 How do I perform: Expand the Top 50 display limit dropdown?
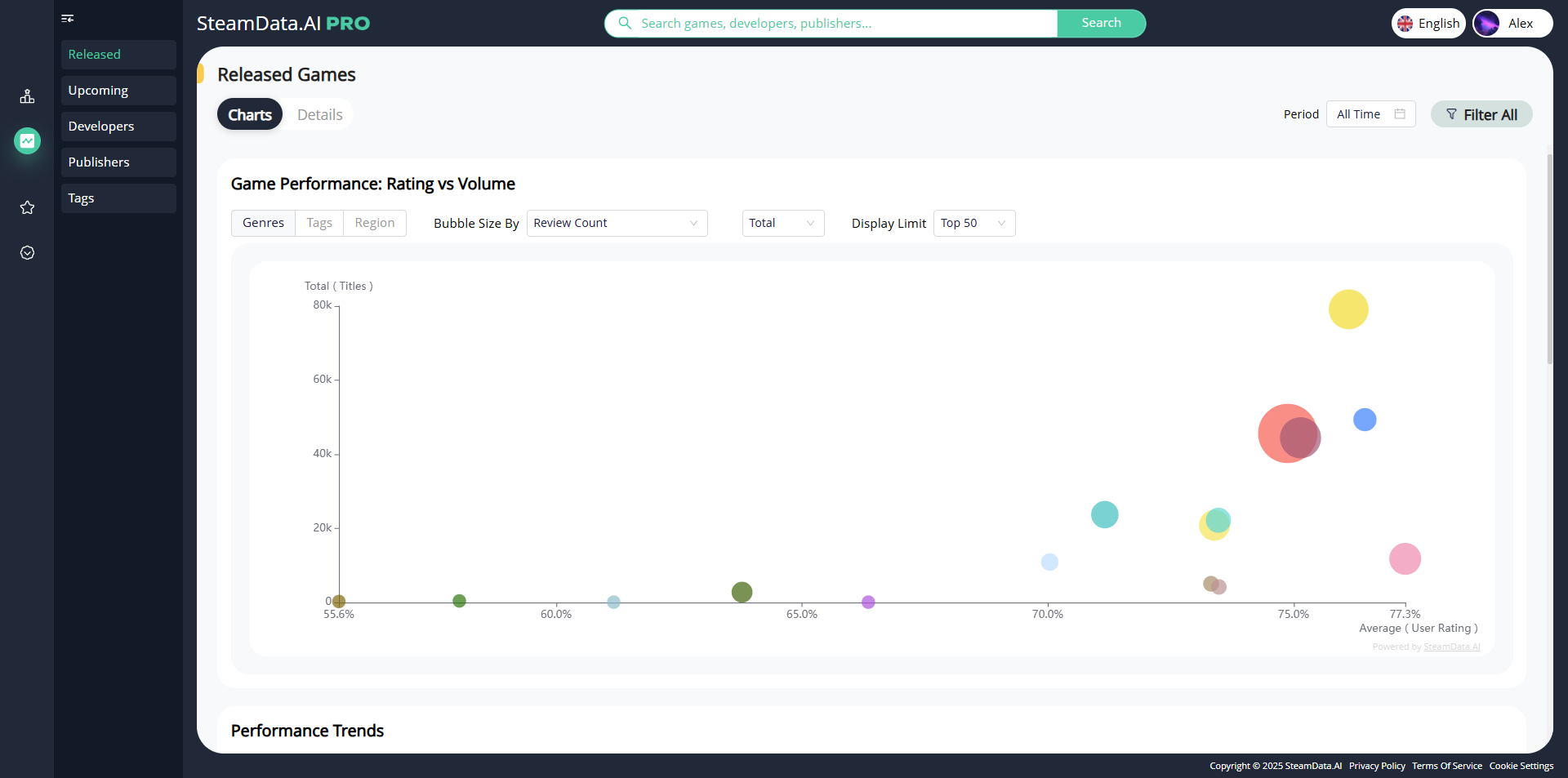click(x=973, y=223)
